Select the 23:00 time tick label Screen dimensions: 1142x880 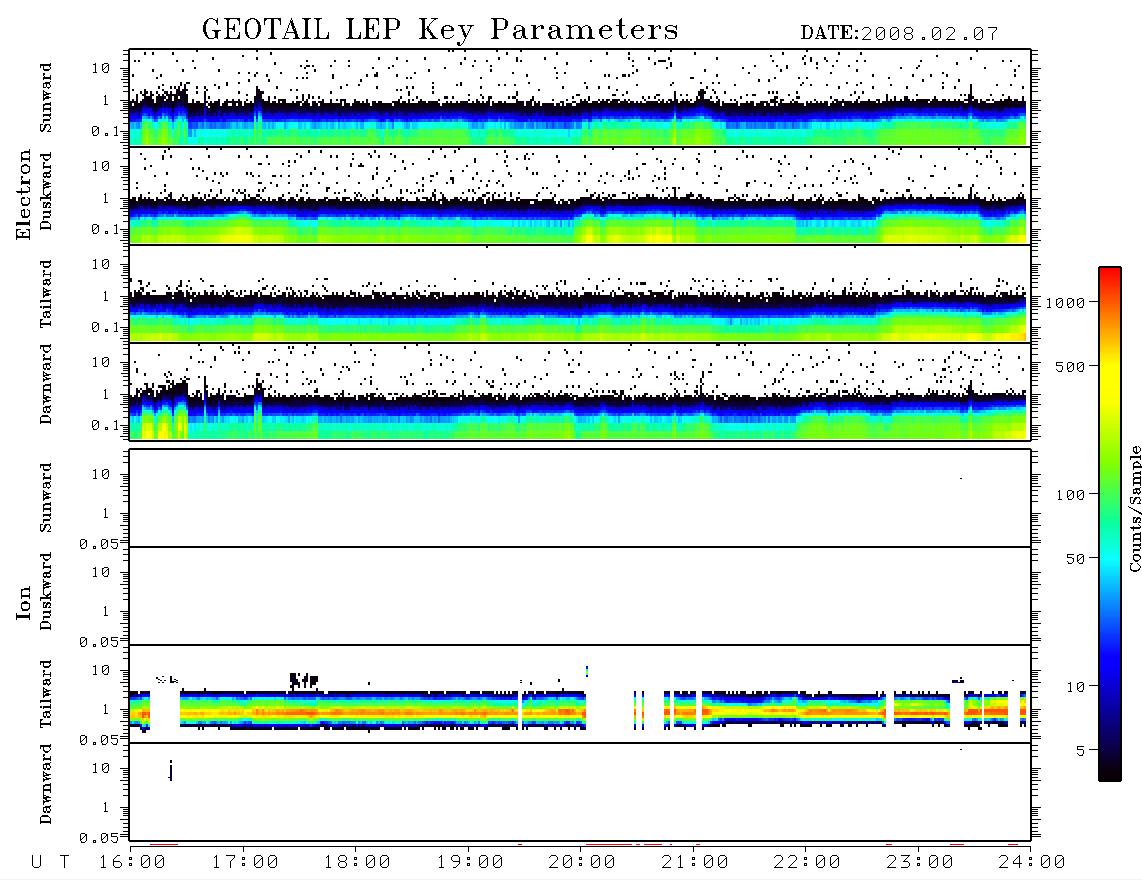coord(920,863)
